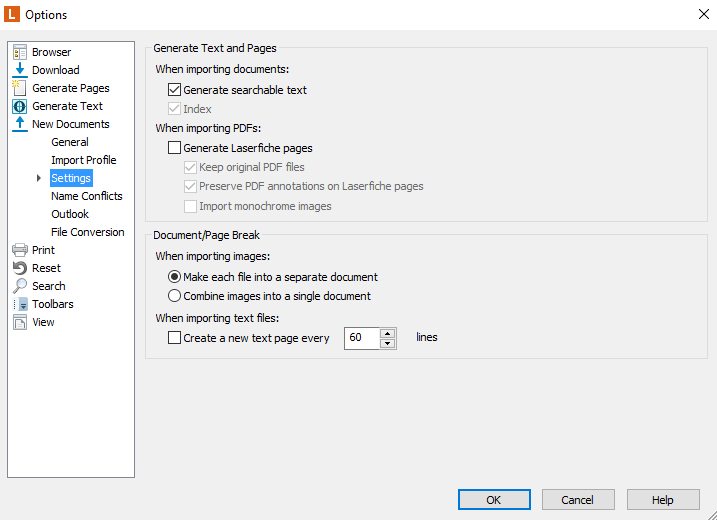Toggle Keep original PDF files checkbox
The image size is (717, 520).
pos(190,167)
